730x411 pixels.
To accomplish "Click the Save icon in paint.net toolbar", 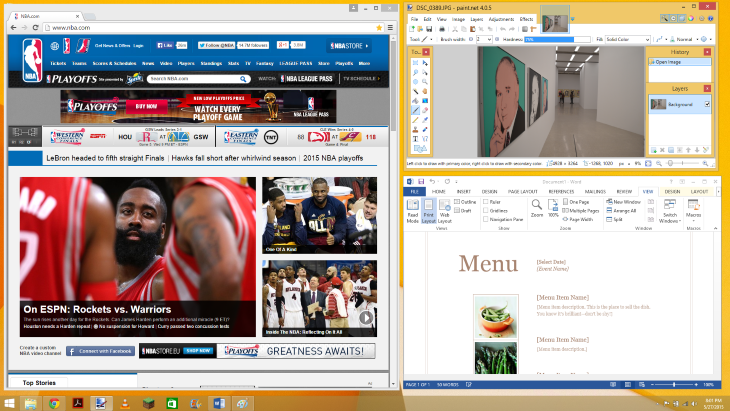I will tap(429, 29).
